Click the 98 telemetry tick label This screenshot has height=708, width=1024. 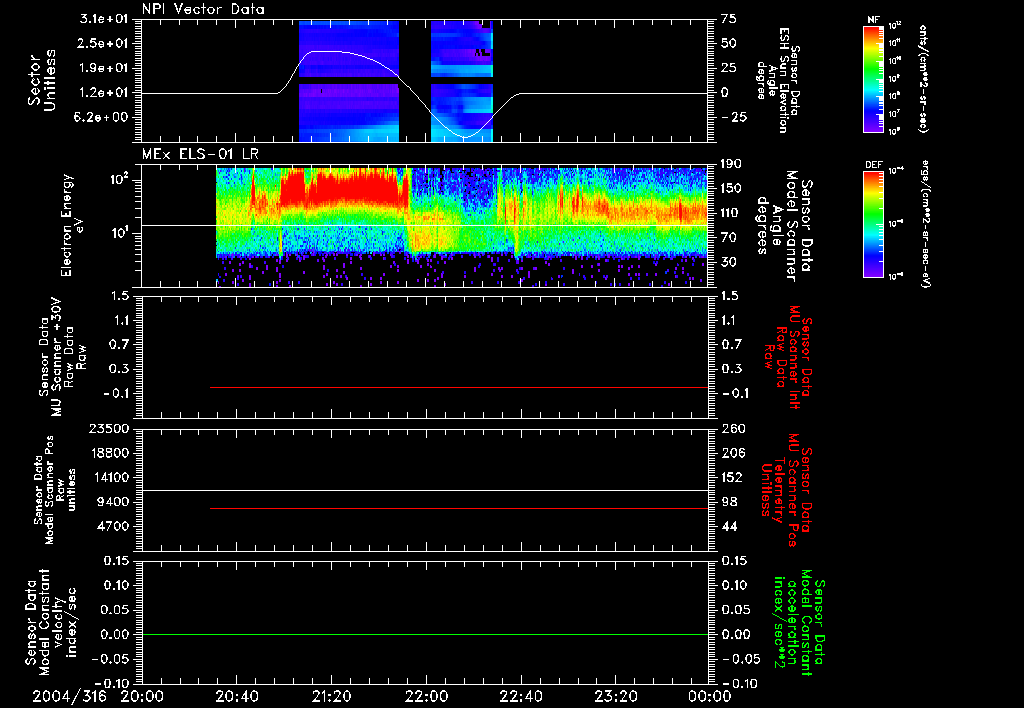729,502
